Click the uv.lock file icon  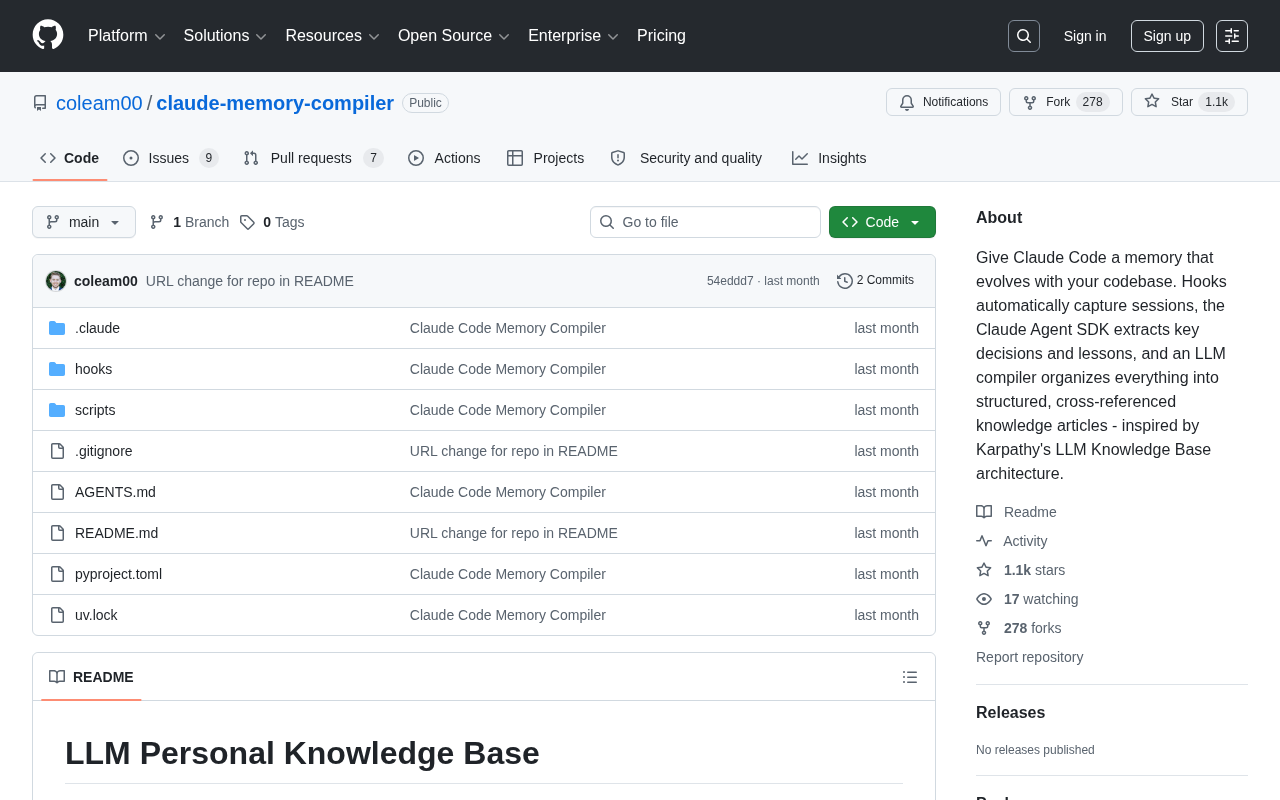(57, 615)
